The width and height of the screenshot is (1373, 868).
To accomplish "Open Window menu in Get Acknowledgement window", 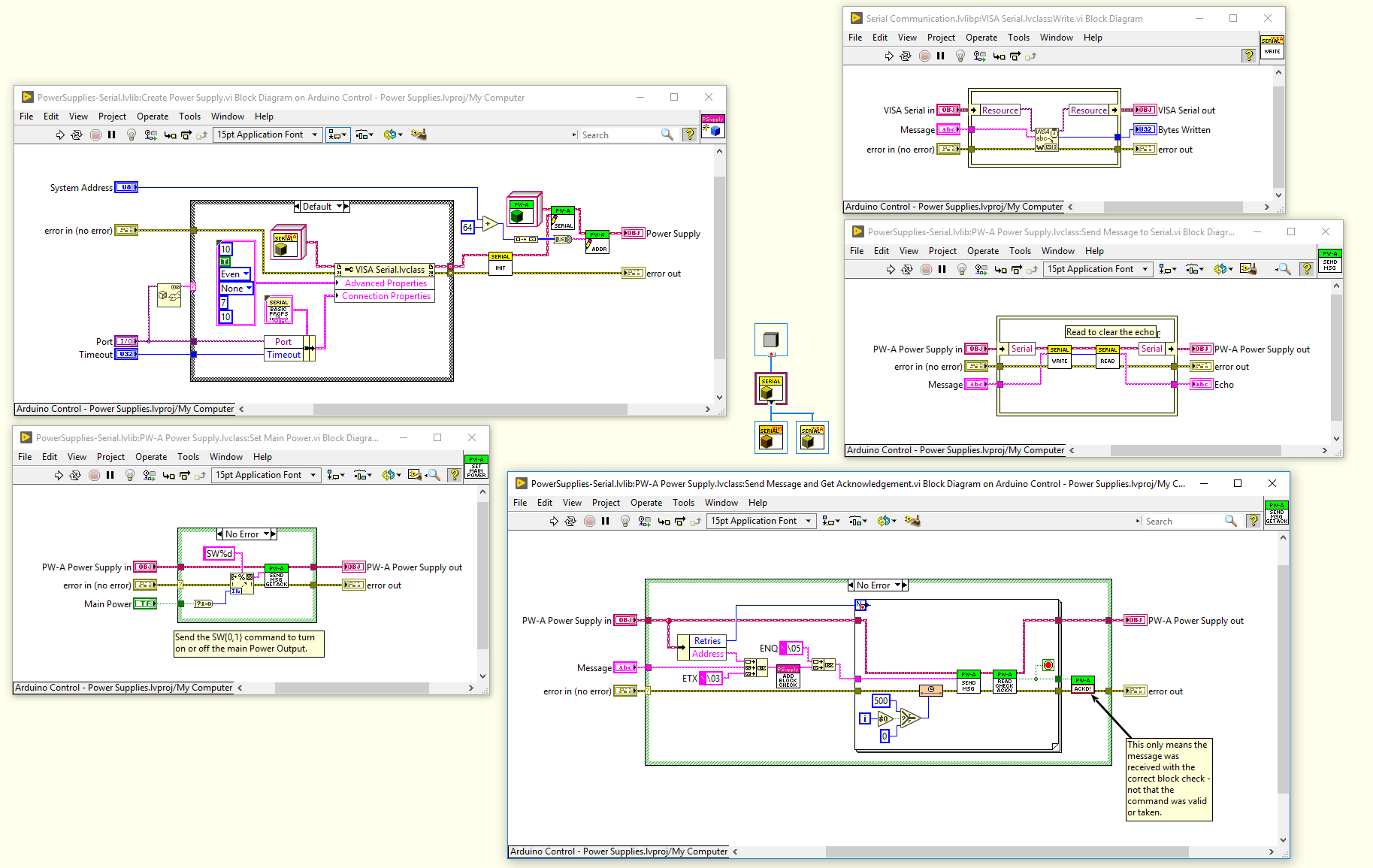I will (x=721, y=503).
